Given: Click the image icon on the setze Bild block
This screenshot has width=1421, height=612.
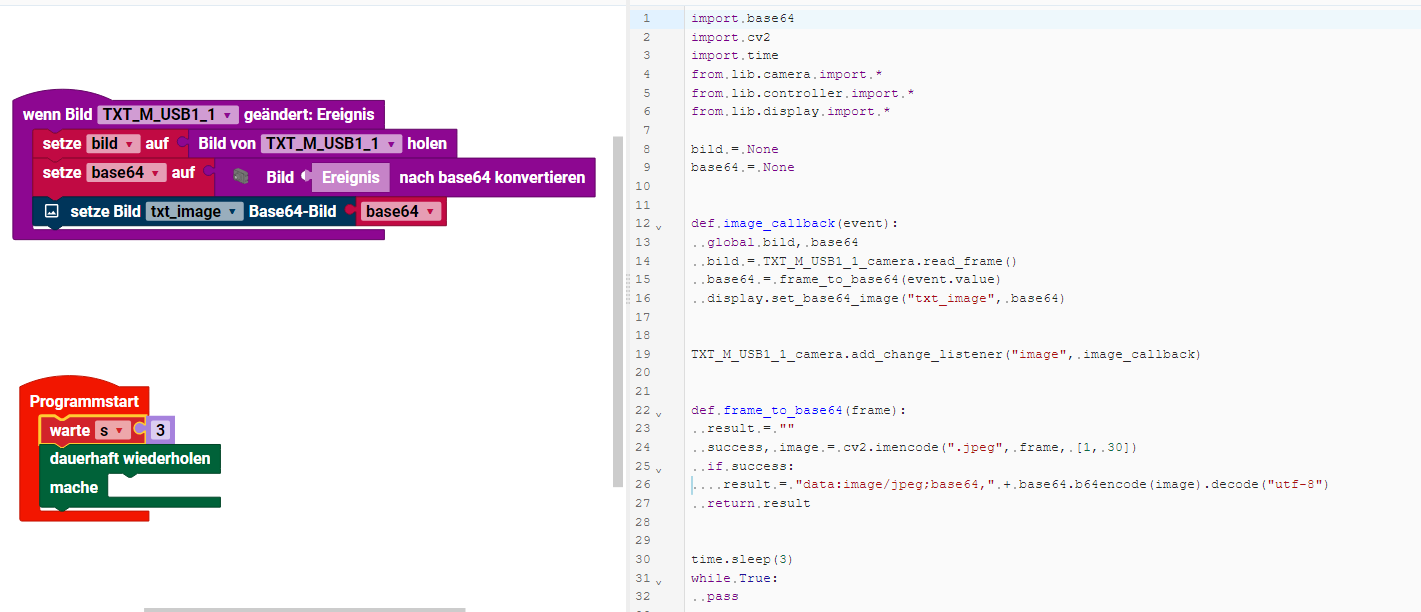Looking at the screenshot, I should tap(52, 212).
